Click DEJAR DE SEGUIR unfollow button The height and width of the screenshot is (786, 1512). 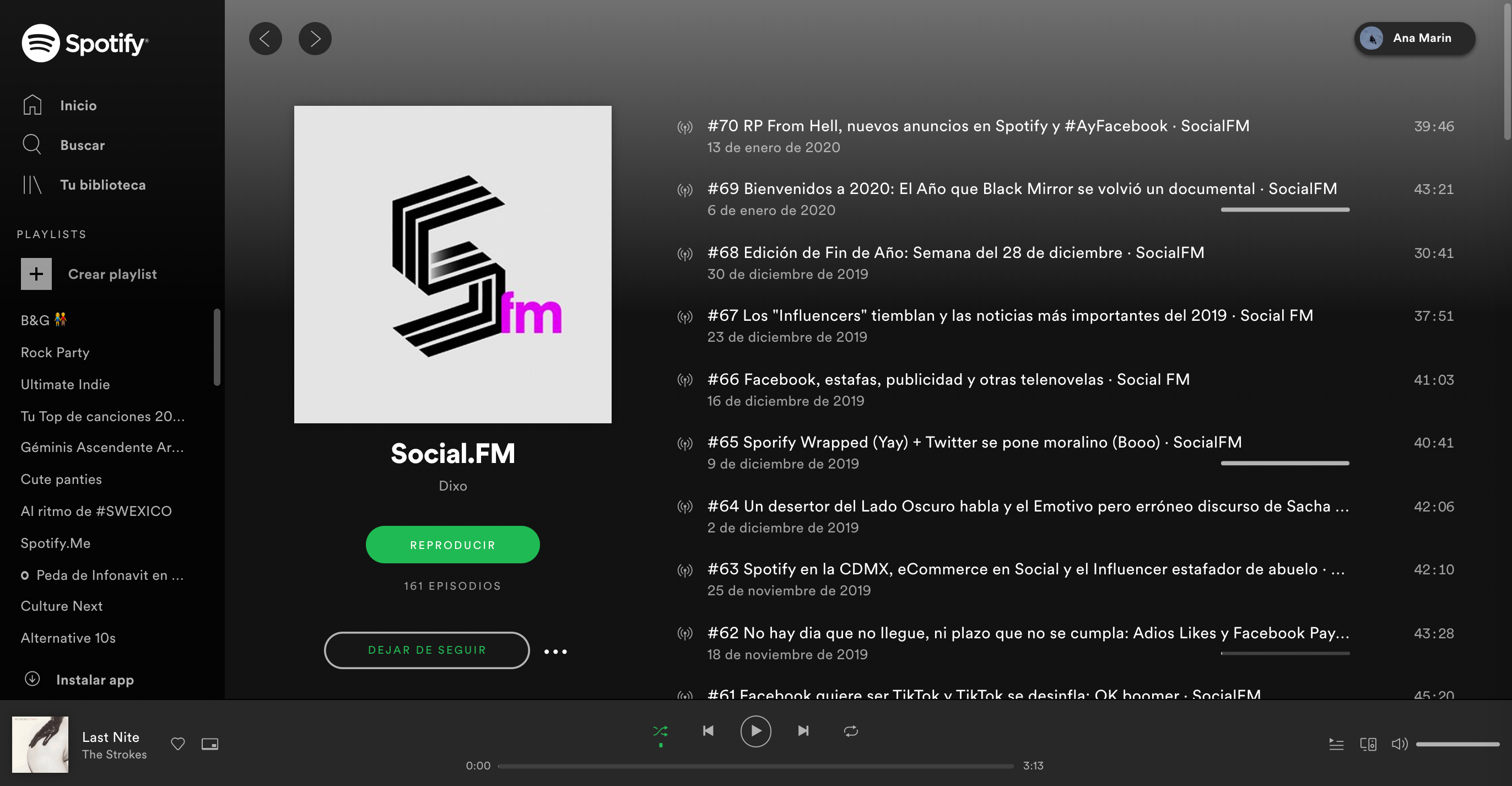click(426, 650)
